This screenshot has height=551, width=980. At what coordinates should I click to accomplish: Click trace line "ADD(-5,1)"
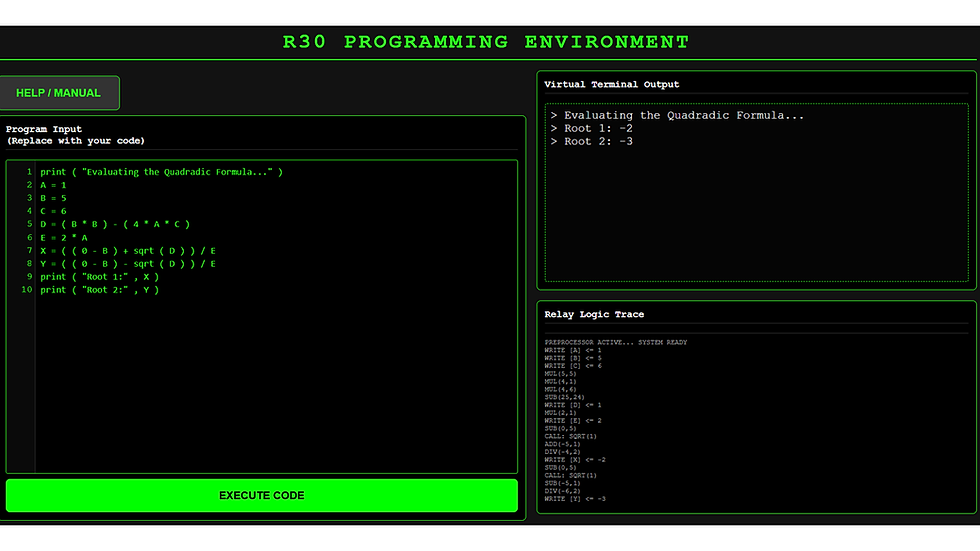(562, 444)
